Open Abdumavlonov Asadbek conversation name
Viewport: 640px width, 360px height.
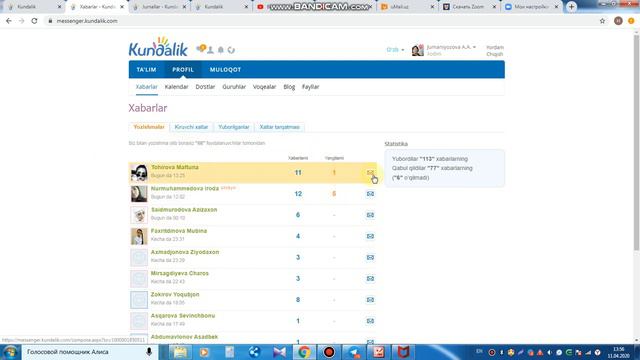pyautogui.click(x=184, y=337)
